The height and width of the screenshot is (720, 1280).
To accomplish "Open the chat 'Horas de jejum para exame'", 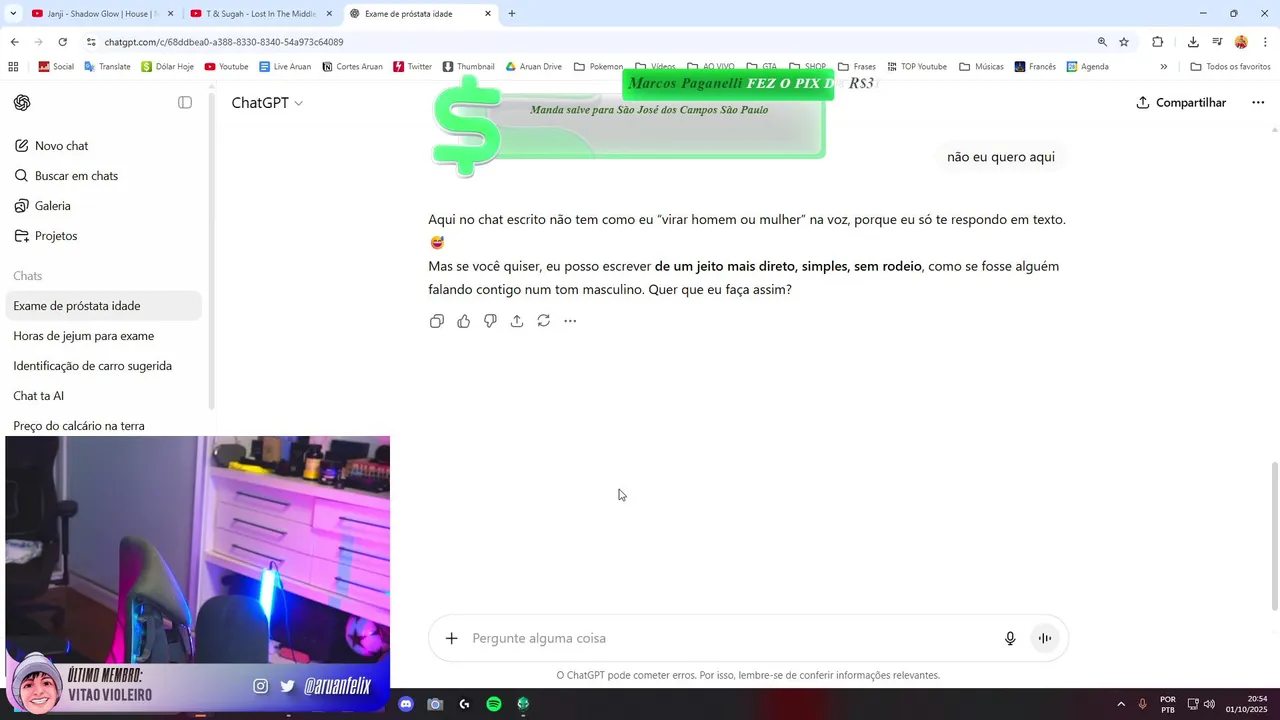I will point(104,336).
